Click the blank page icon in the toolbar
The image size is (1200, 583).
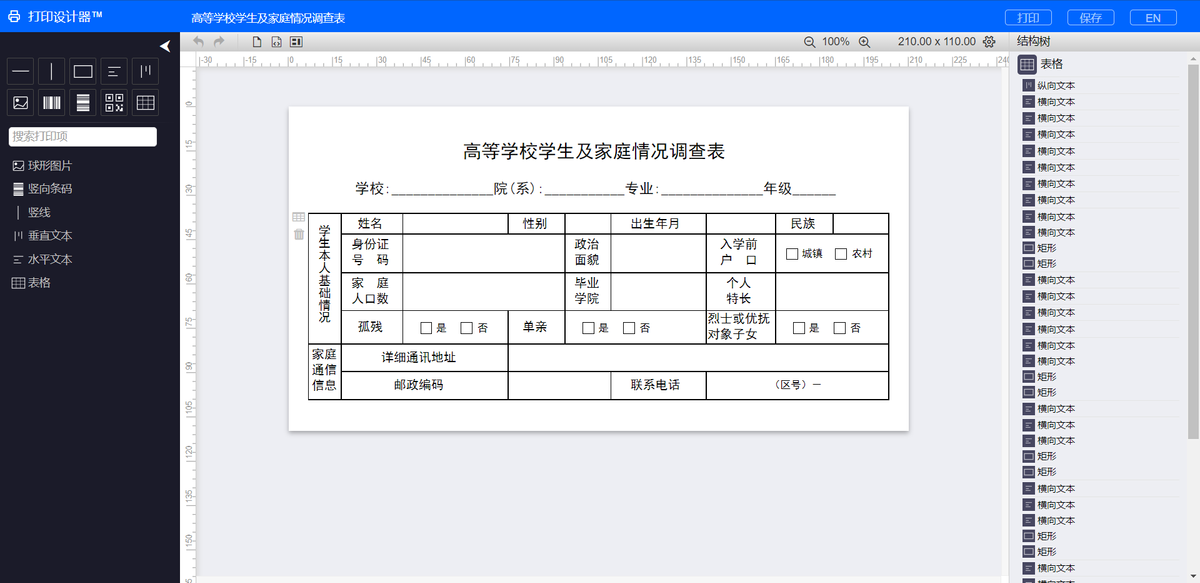coord(257,42)
